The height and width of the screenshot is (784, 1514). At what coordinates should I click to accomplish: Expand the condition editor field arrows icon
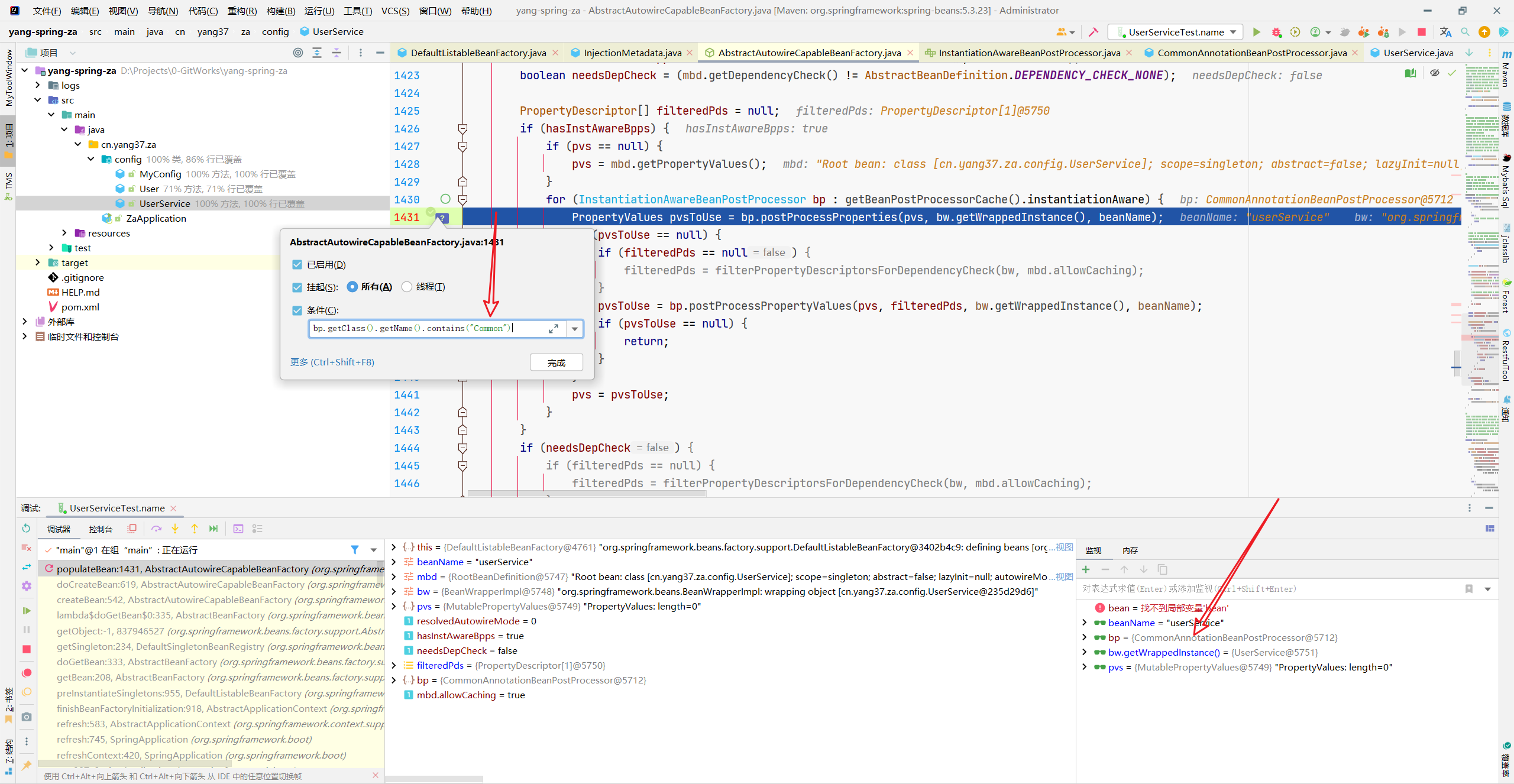click(554, 329)
